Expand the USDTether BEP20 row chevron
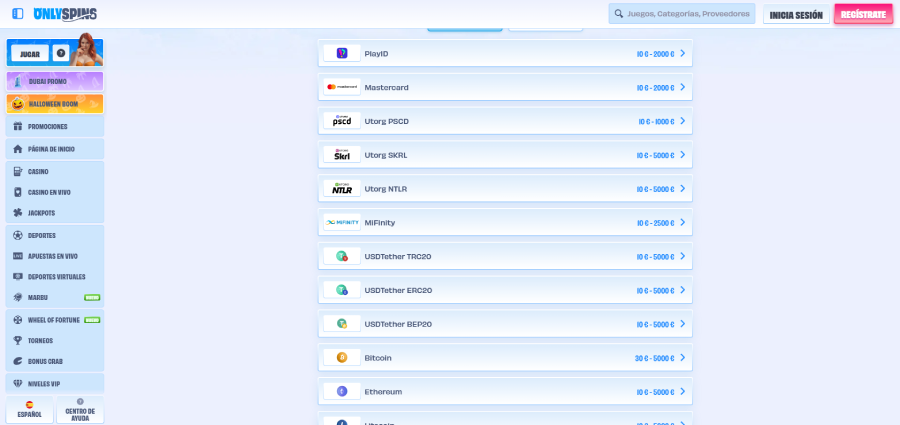Screen dimensions: 900x425 tap(682, 324)
